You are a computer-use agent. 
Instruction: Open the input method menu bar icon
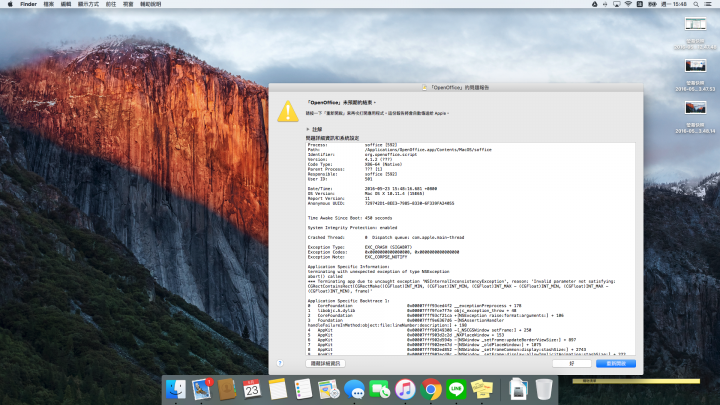(640, 4)
